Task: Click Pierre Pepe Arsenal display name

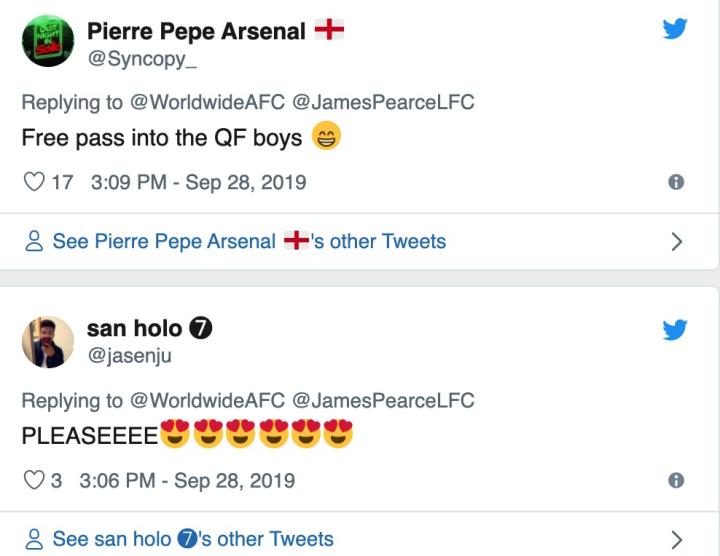Action: (x=196, y=31)
